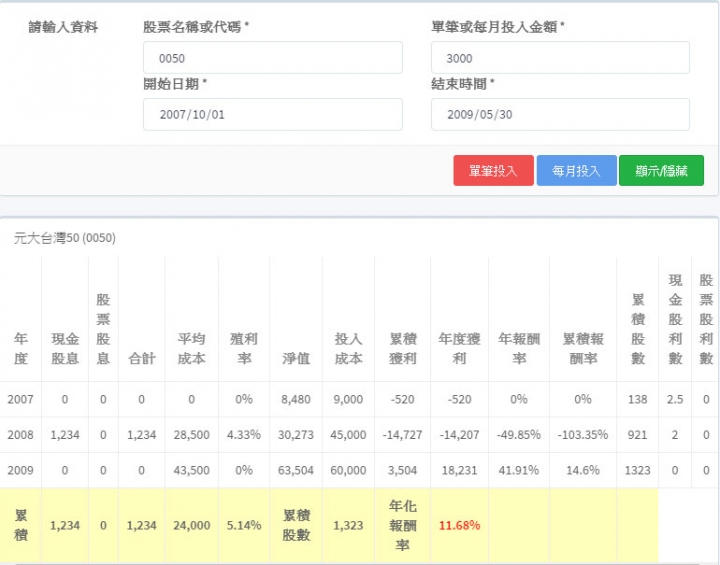Screen dimensions: 720x565
Task: Select the 單筆或每月投入金額 input box
Action: click(x=560, y=58)
